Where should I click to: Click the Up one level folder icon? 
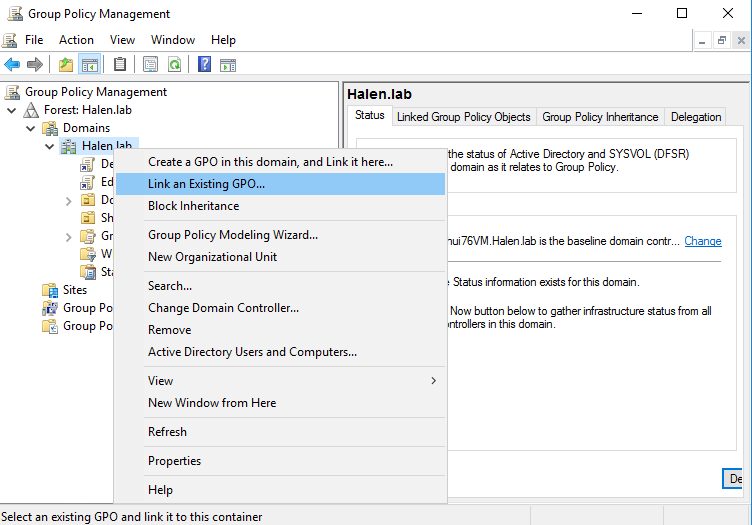coord(66,64)
